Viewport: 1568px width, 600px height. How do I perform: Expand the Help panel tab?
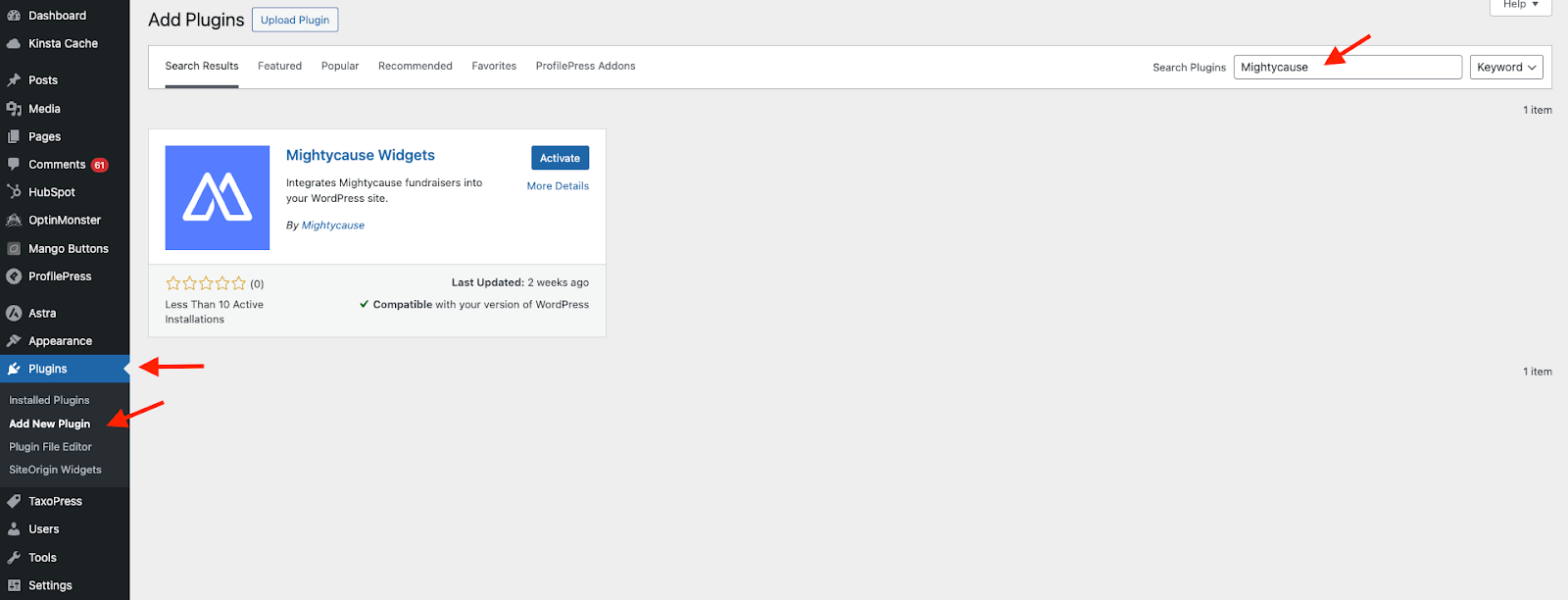1521,5
